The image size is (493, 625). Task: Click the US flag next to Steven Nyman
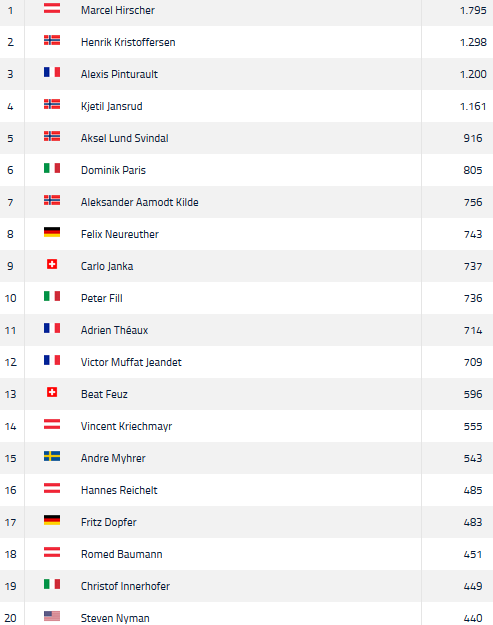point(52,616)
